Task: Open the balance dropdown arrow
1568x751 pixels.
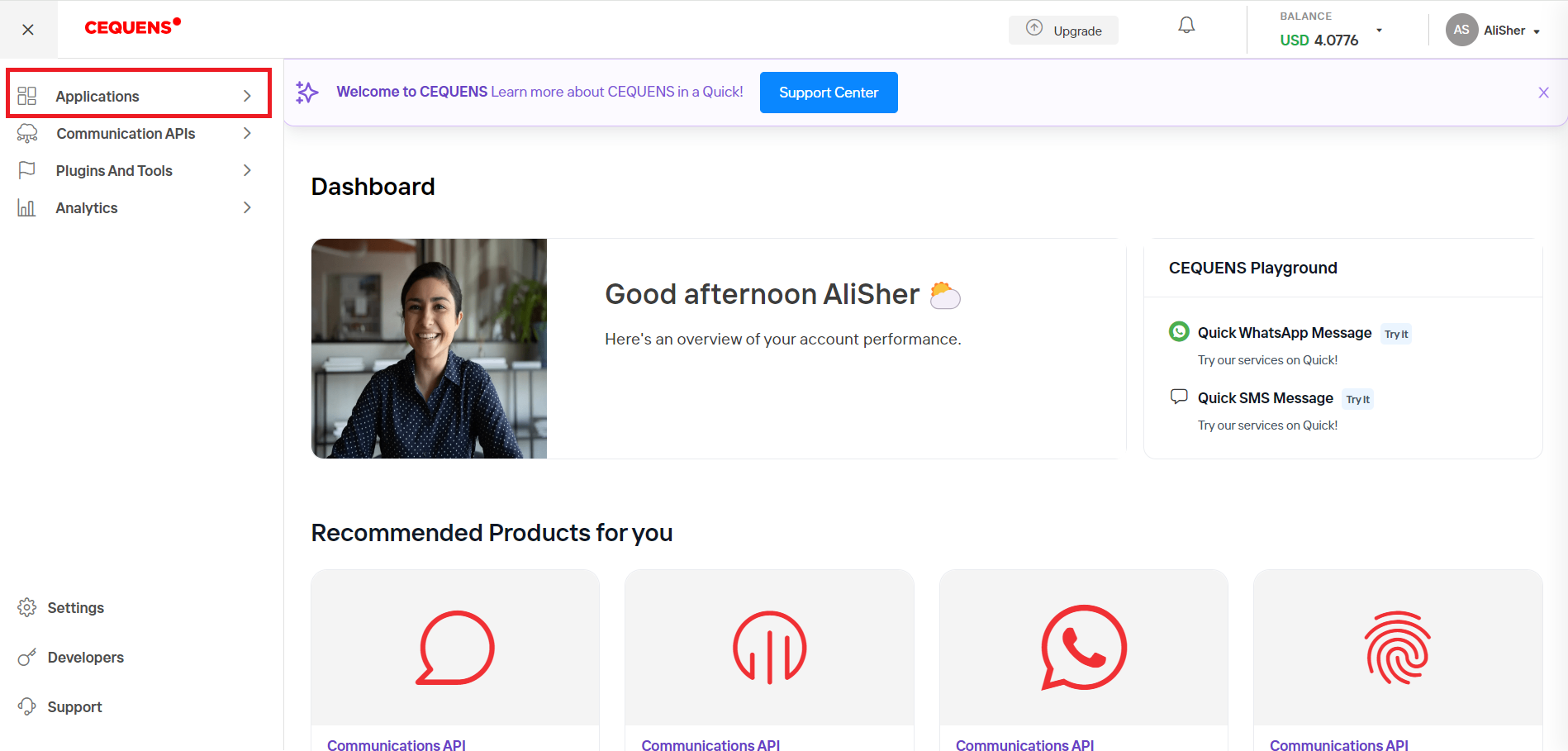Action: click(x=1379, y=31)
